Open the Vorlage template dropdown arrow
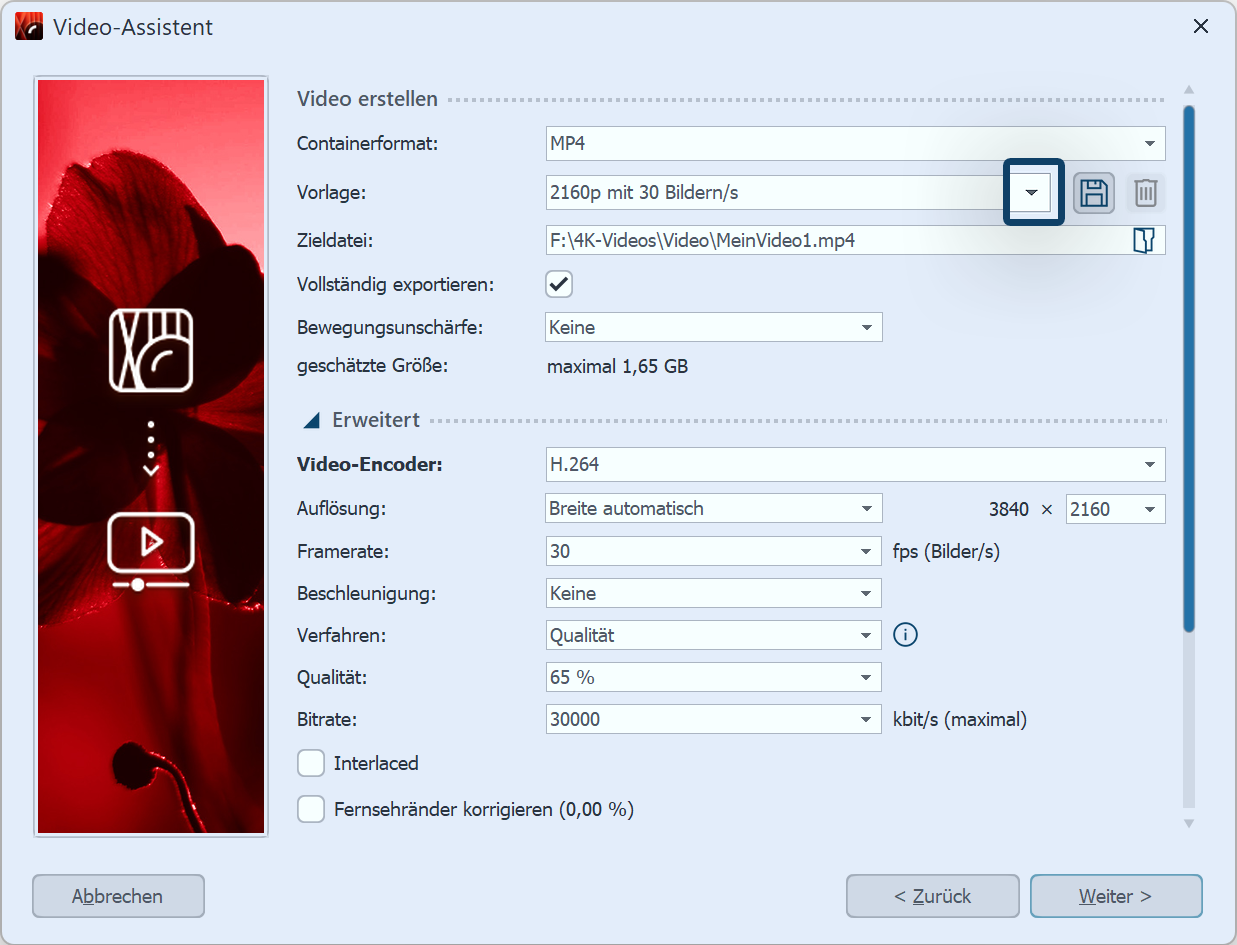This screenshot has width=1237, height=945. pos(1032,192)
